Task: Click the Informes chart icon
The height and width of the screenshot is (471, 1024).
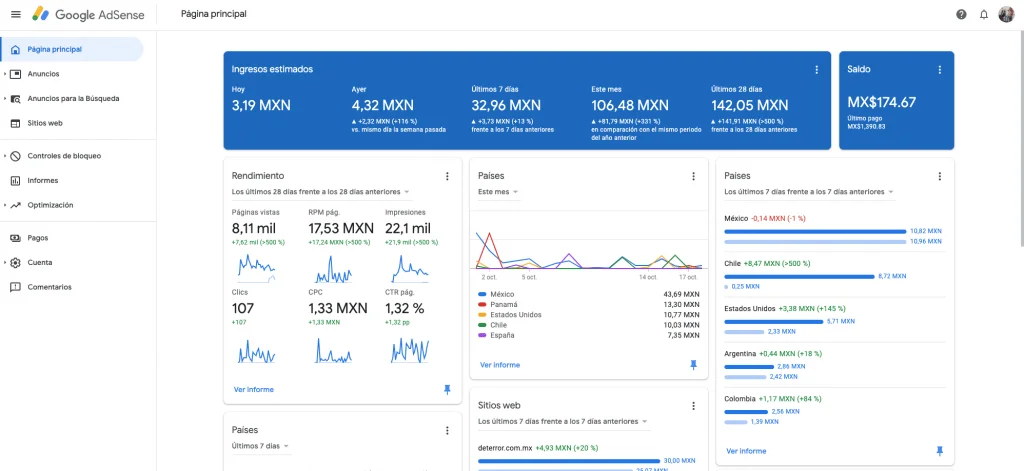Action: tap(16, 180)
